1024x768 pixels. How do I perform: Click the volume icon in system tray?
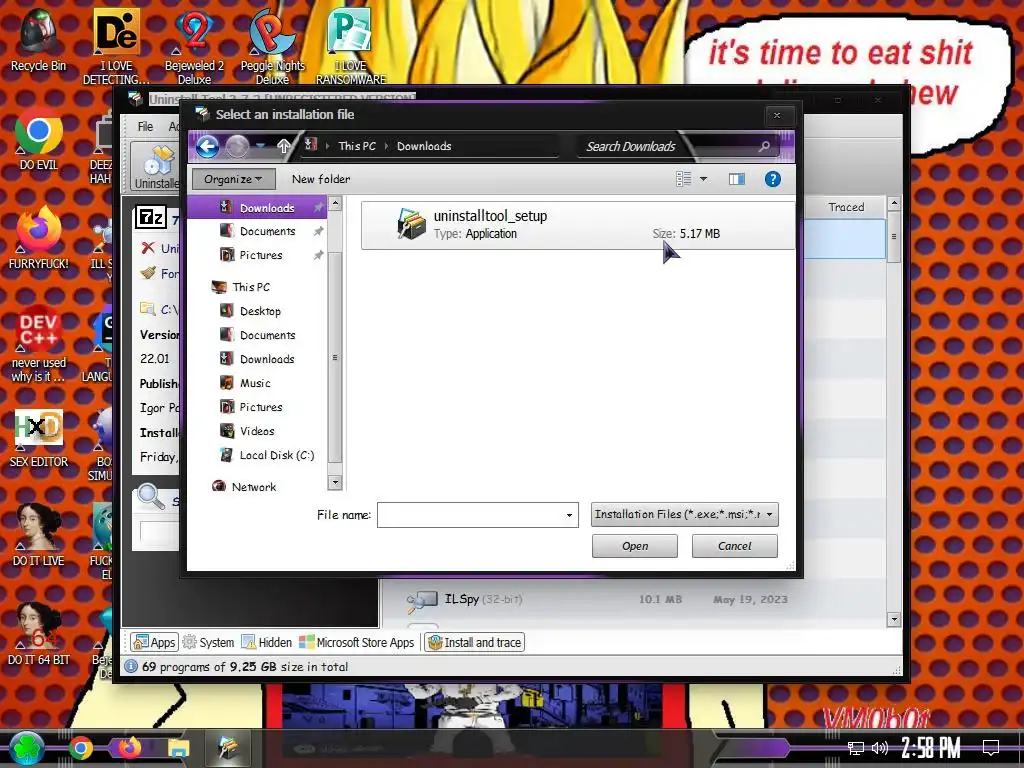tap(880, 748)
